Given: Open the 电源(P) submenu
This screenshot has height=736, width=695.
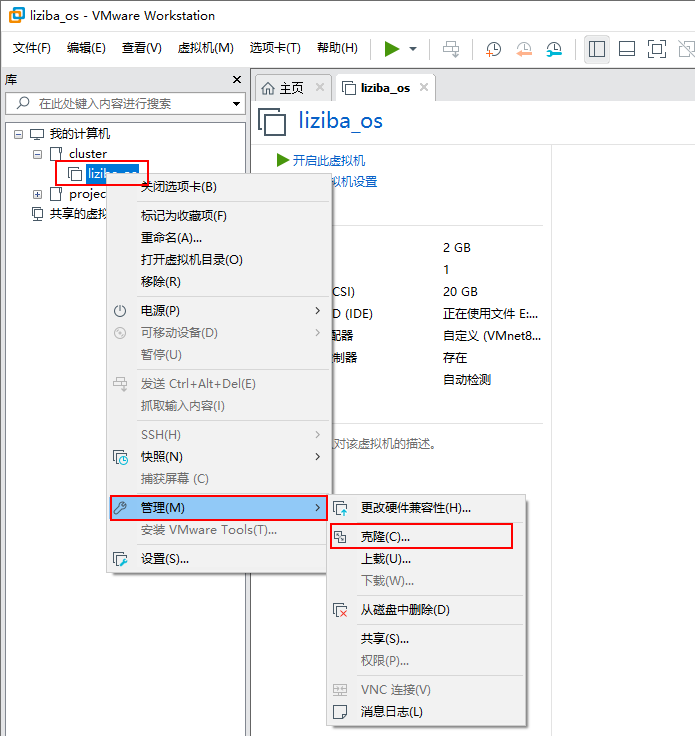Looking at the screenshot, I should click(218, 311).
